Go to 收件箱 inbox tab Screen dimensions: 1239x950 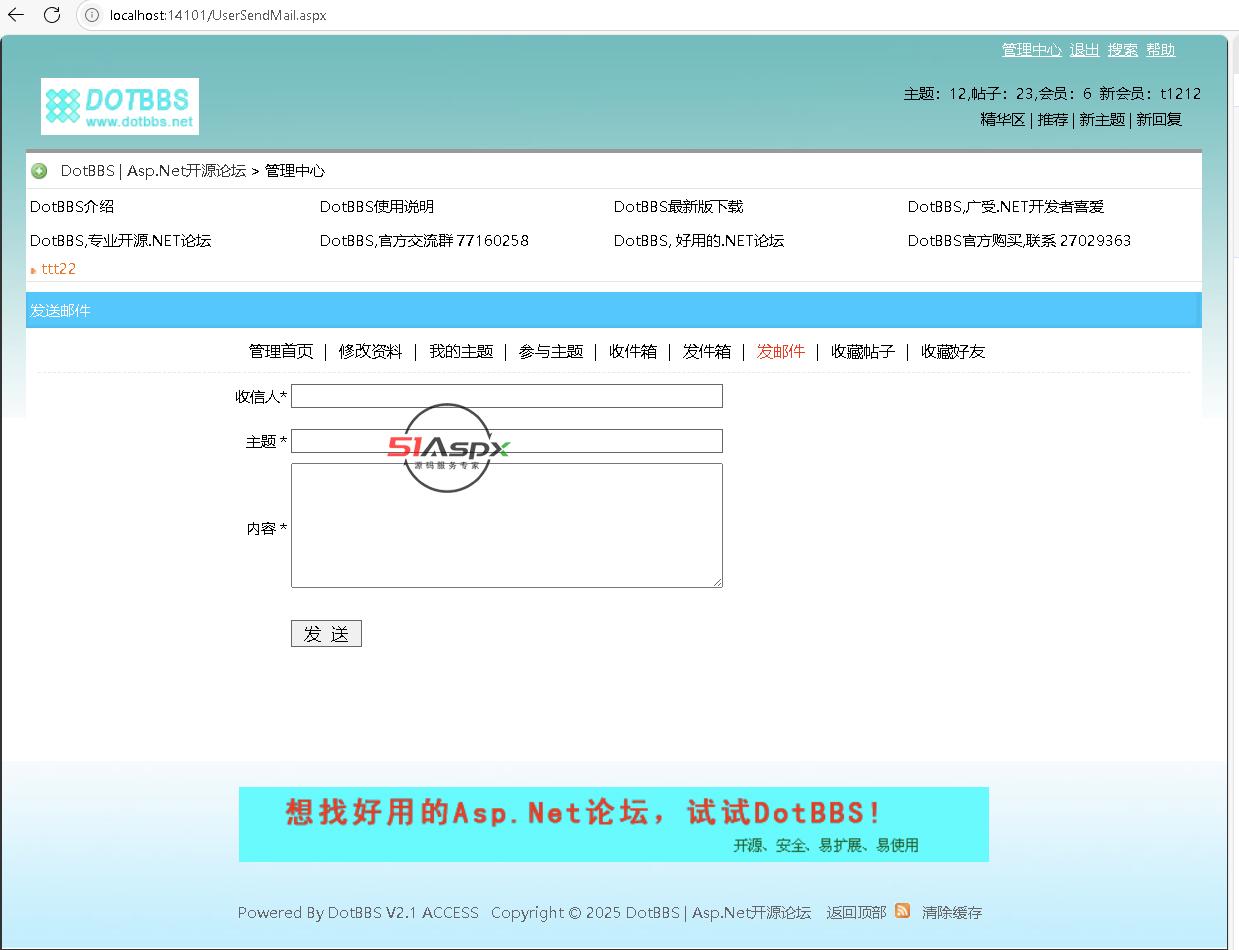[633, 352]
